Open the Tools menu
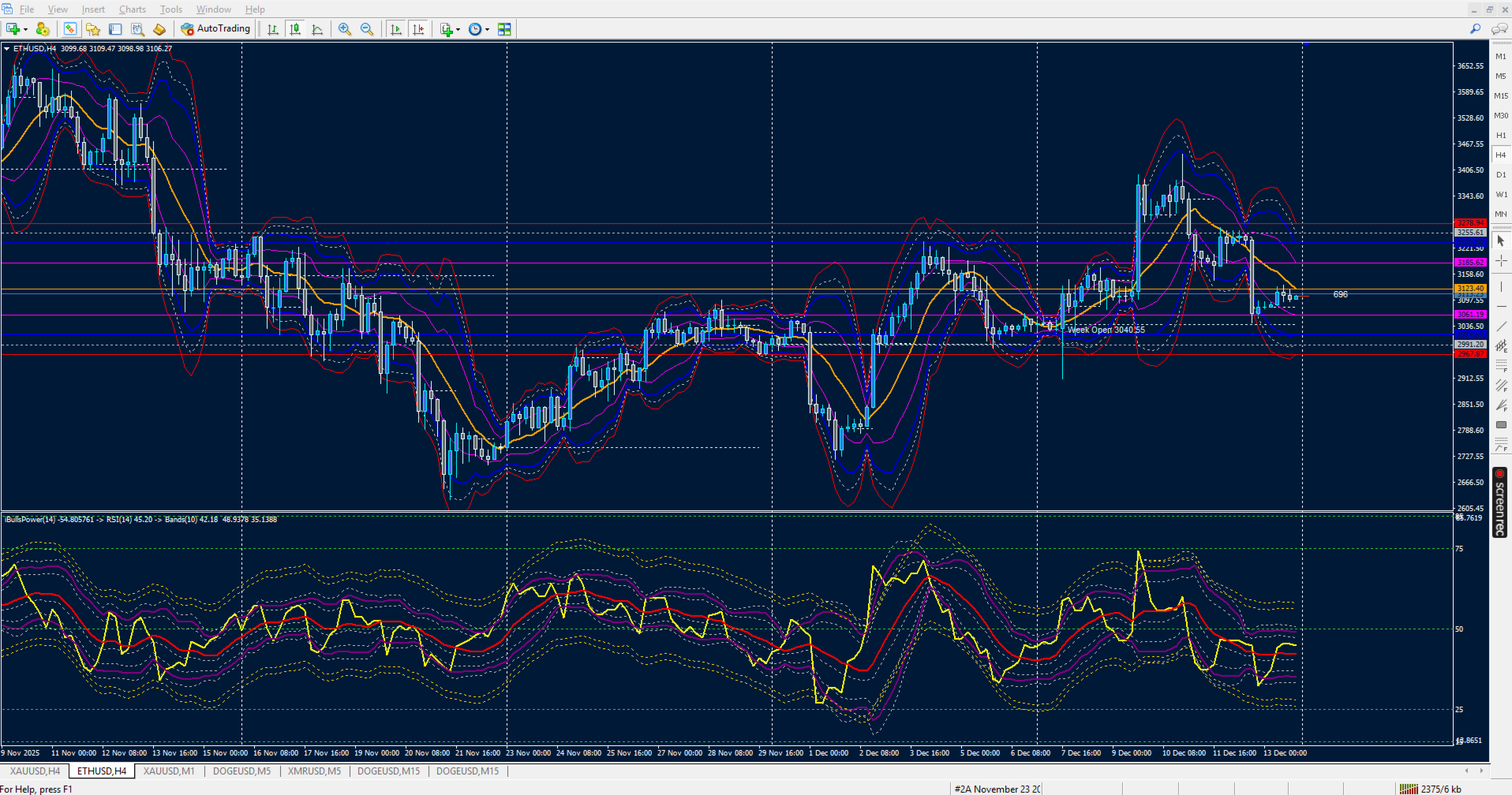This screenshot has width=1512, height=795. 171,9
